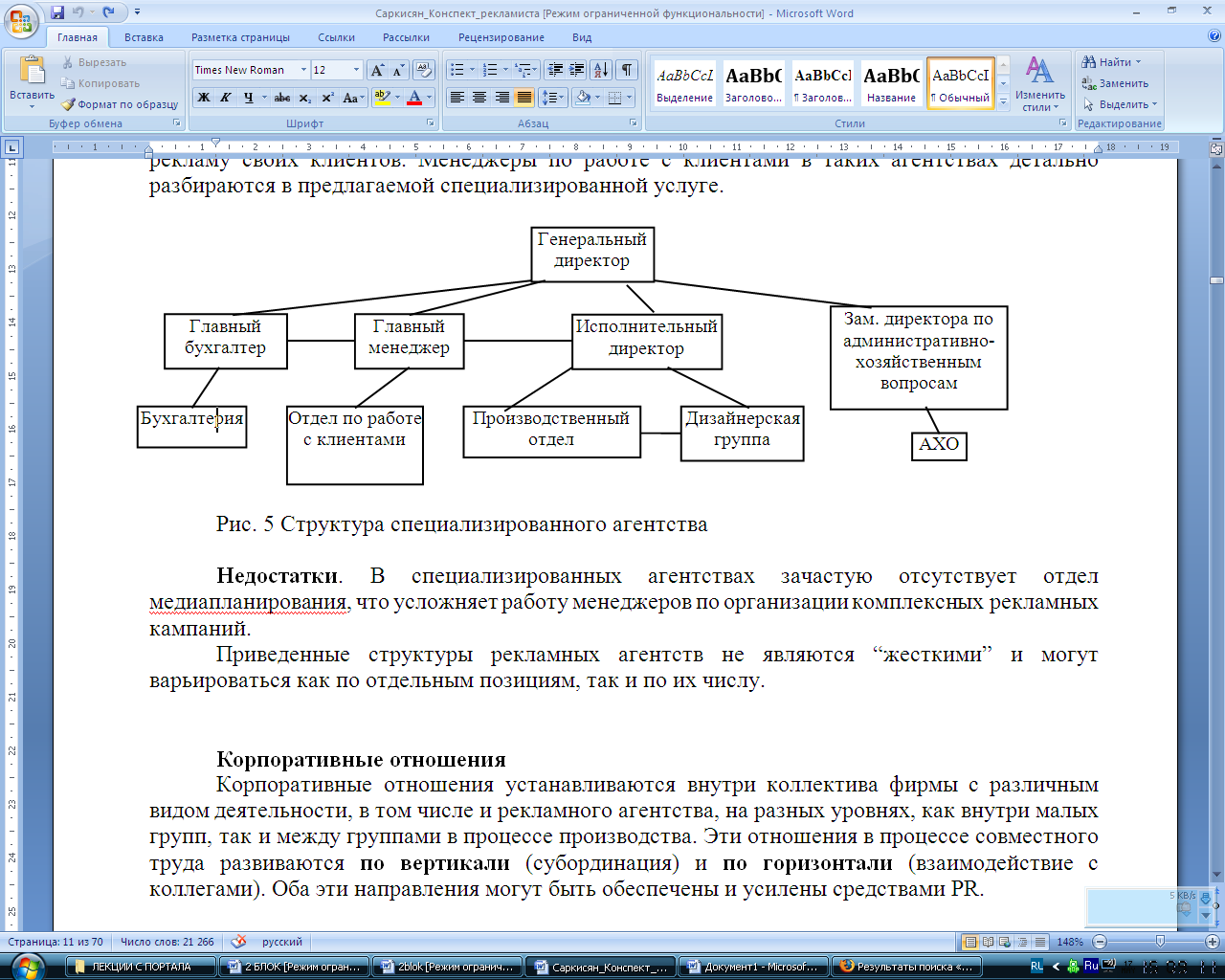Open Вид ribbon tab
The height and width of the screenshot is (980, 1225).
pos(582,37)
